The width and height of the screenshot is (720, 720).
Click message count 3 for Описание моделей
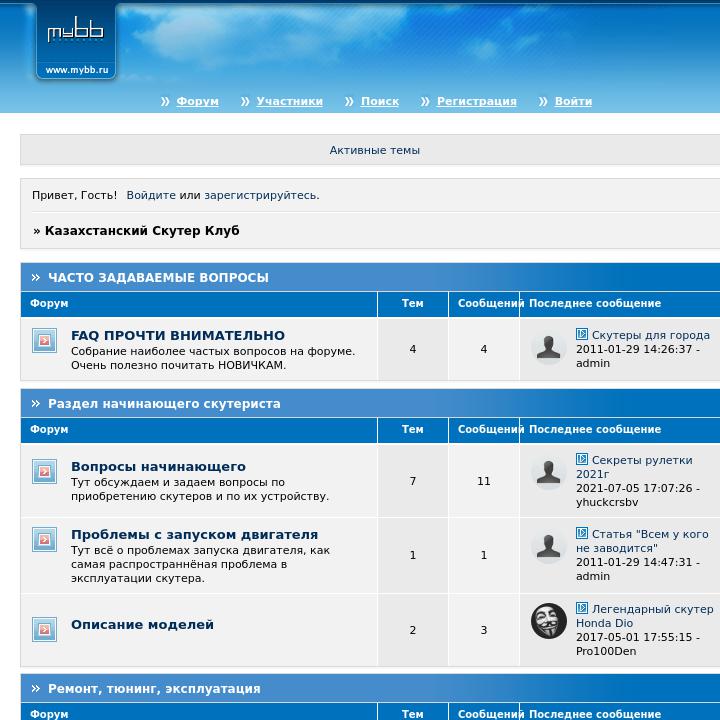click(x=484, y=630)
